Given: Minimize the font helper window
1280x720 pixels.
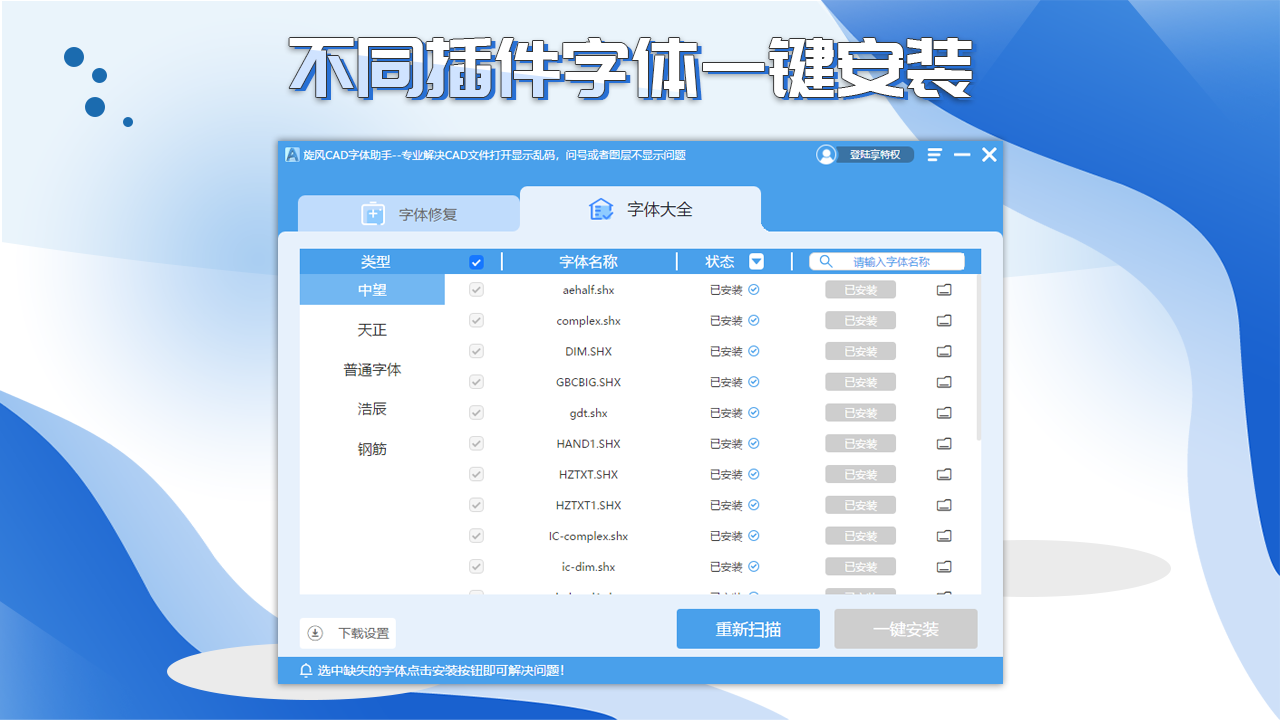Looking at the screenshot, I should (962, 155).
